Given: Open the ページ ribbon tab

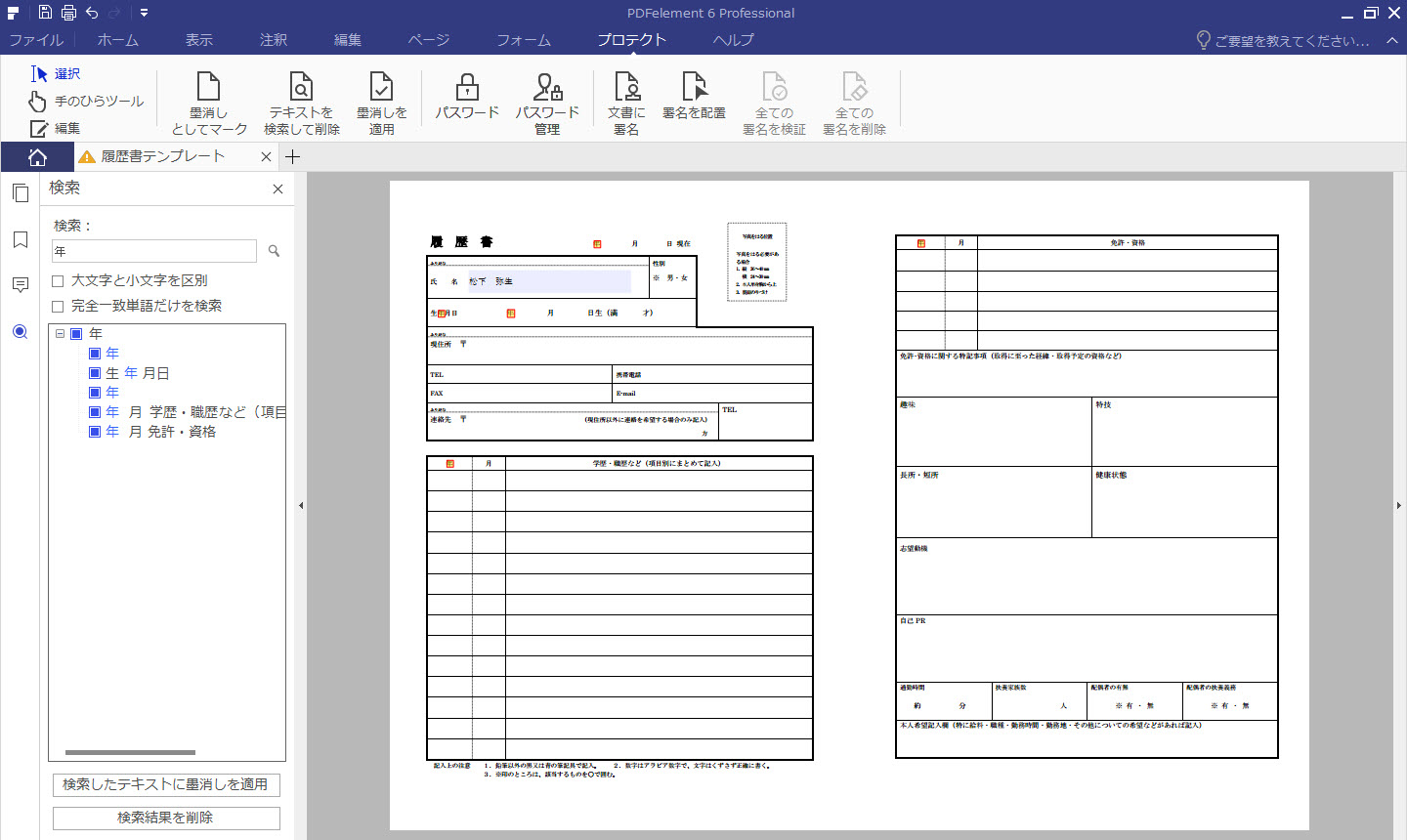Looking at the screenshot, I should [x=429, y=40].
